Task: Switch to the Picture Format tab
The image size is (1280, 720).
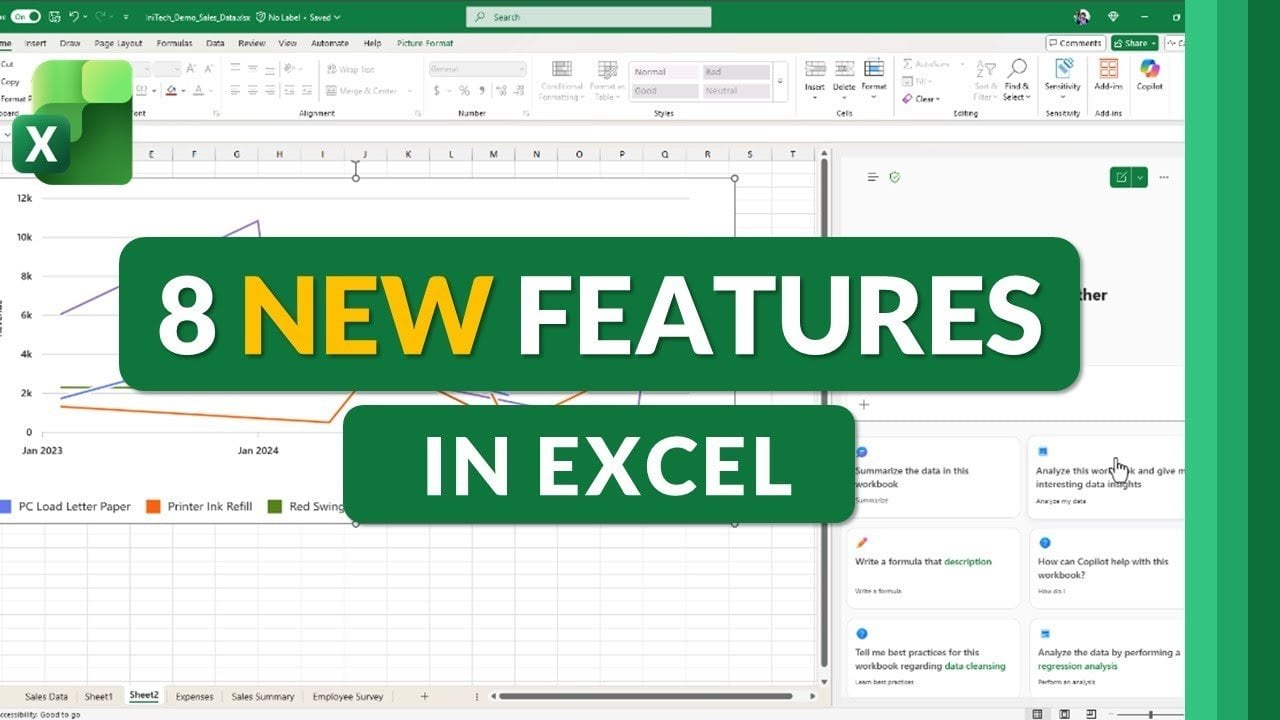Action: click(x=424, y=43)
